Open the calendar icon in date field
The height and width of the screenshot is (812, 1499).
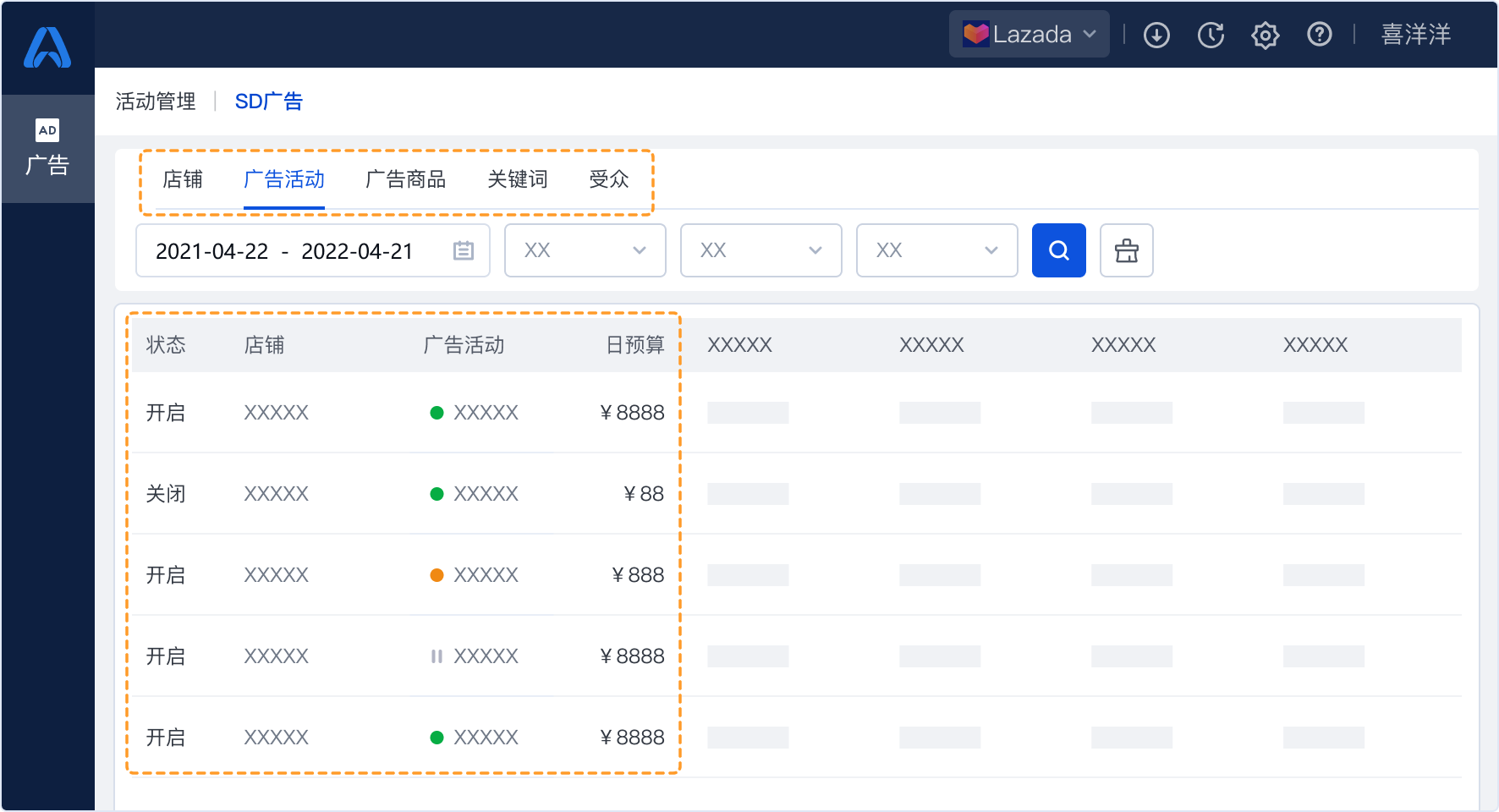[x=464, y=250]
